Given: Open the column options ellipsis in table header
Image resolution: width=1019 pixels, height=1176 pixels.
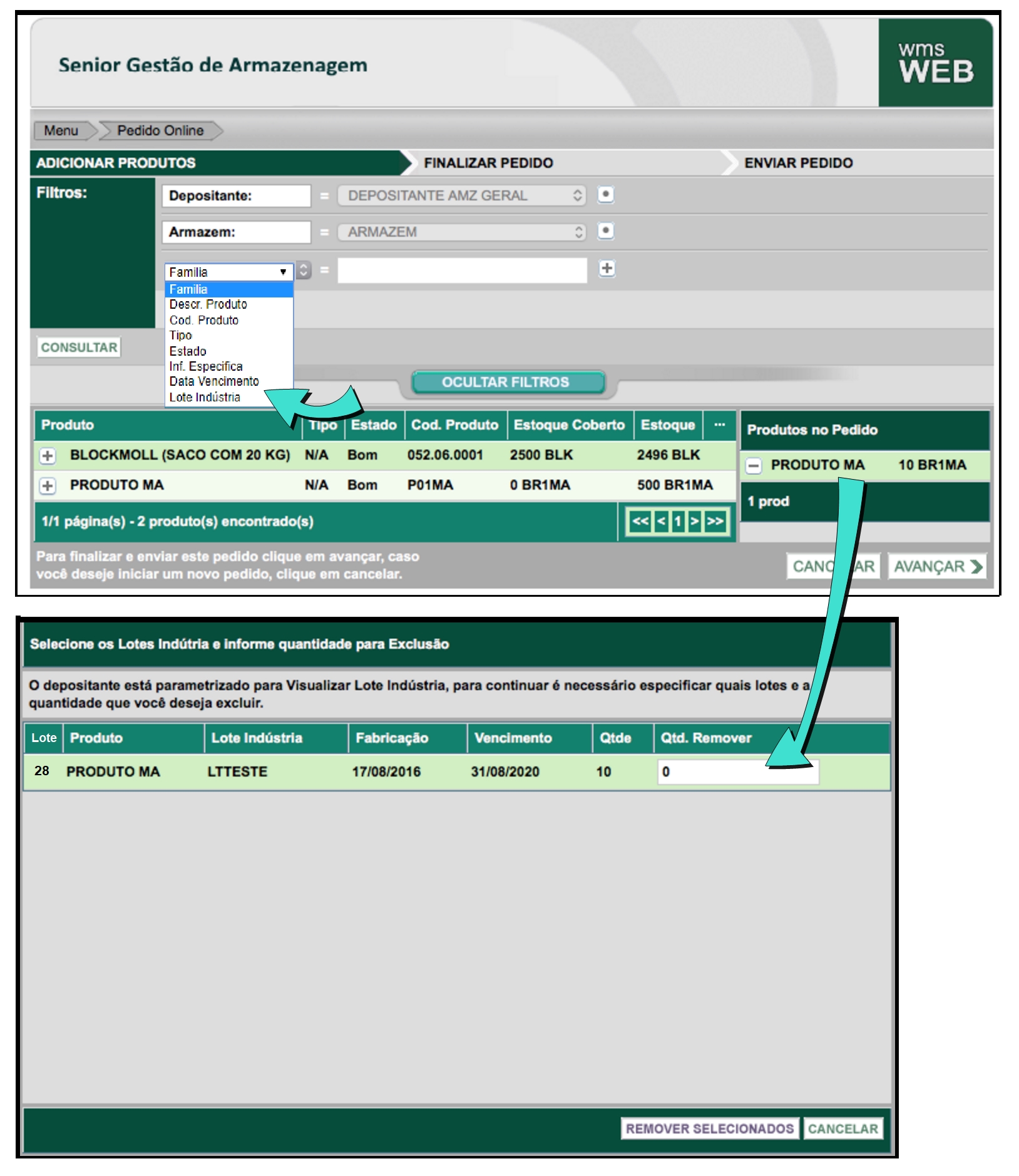Looking at the screenshot, I should coord(719,425).
